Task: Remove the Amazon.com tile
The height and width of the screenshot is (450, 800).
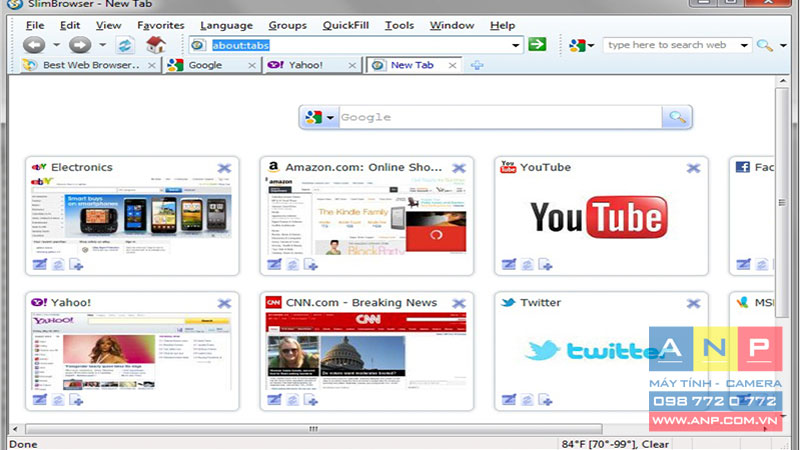Action: (459, 168)
